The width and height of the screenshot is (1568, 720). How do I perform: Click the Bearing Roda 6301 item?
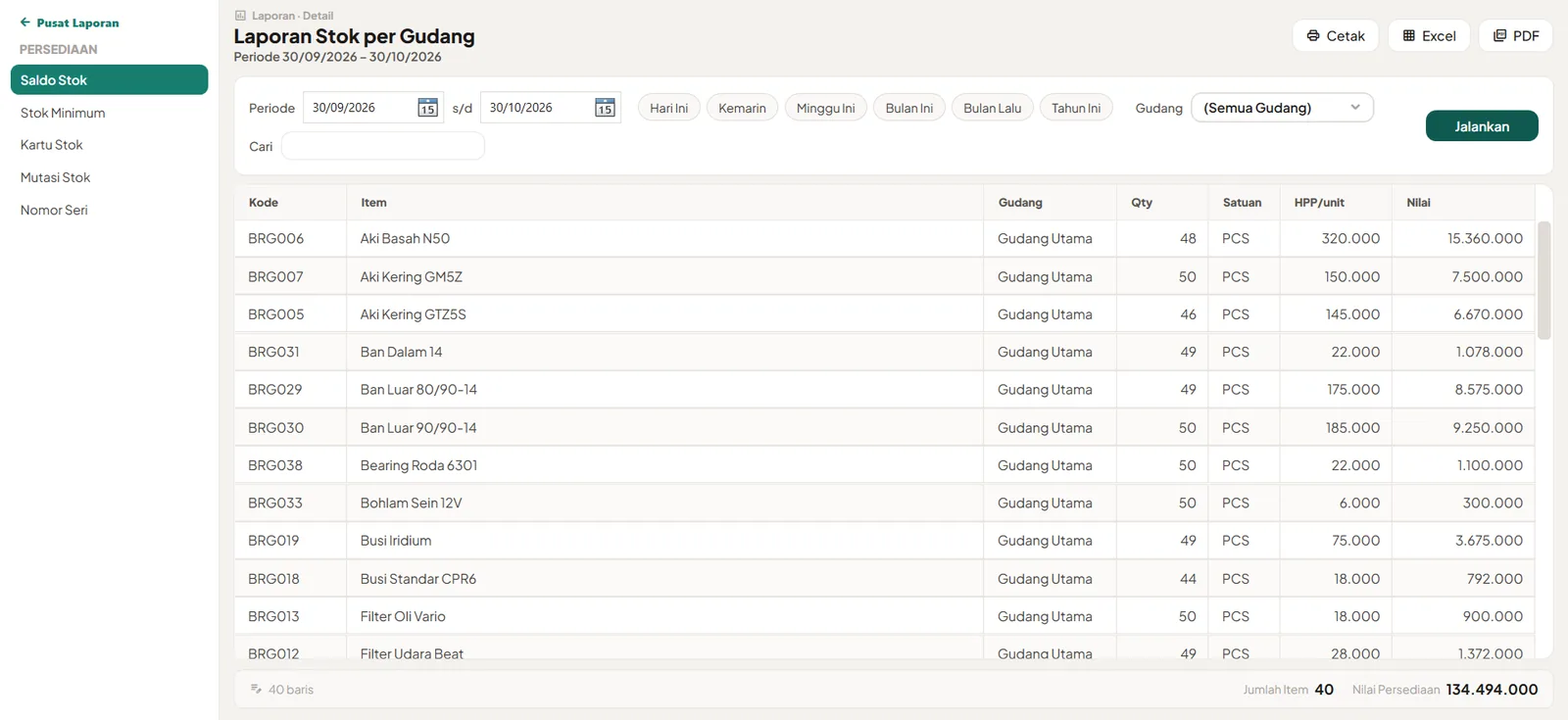[x=418, y=465]
